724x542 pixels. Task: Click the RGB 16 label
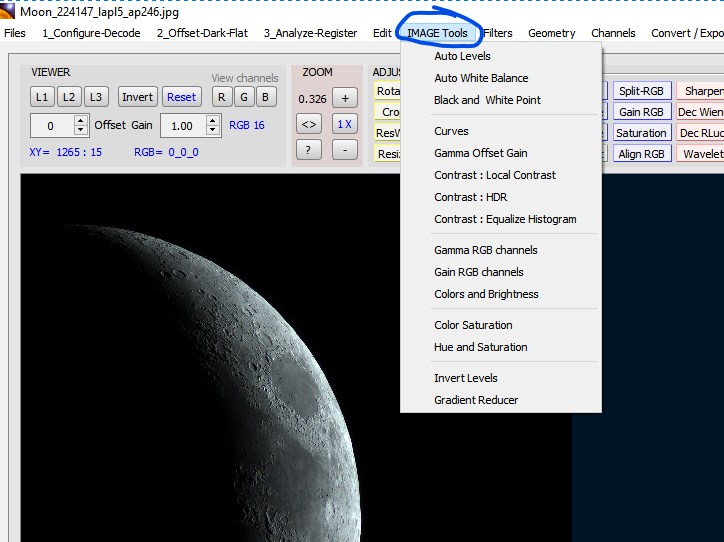tap(247, 125)
